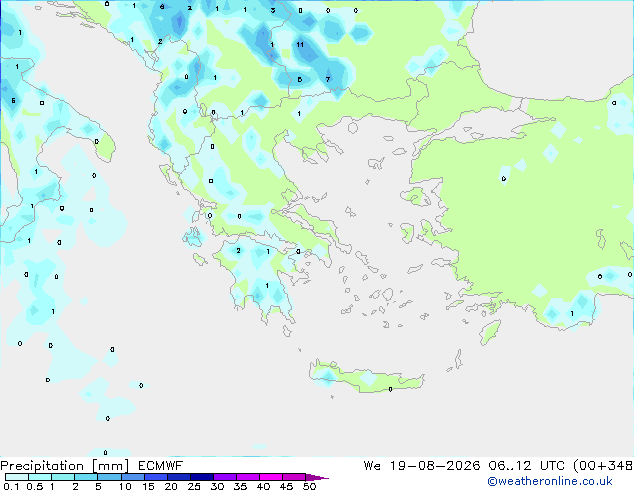The width and height of the screenshot is (634, 490).
Task: Click the 20 to 25 mm blue swatch
Action: (x=179, y=477)
